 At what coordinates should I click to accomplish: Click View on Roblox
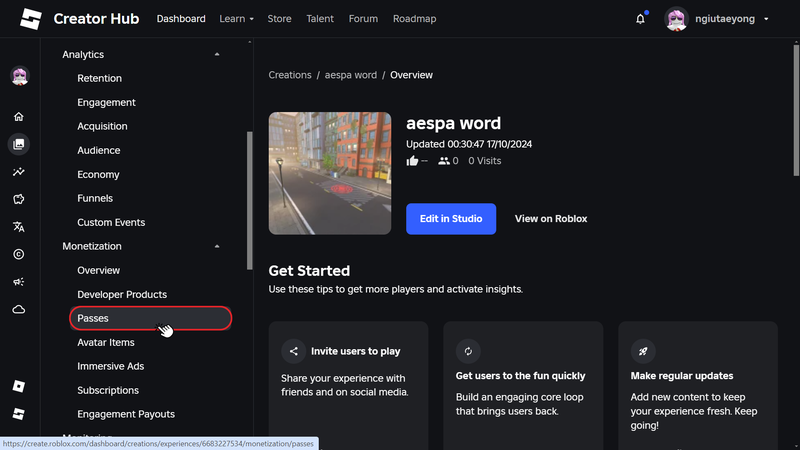[551, 219]
